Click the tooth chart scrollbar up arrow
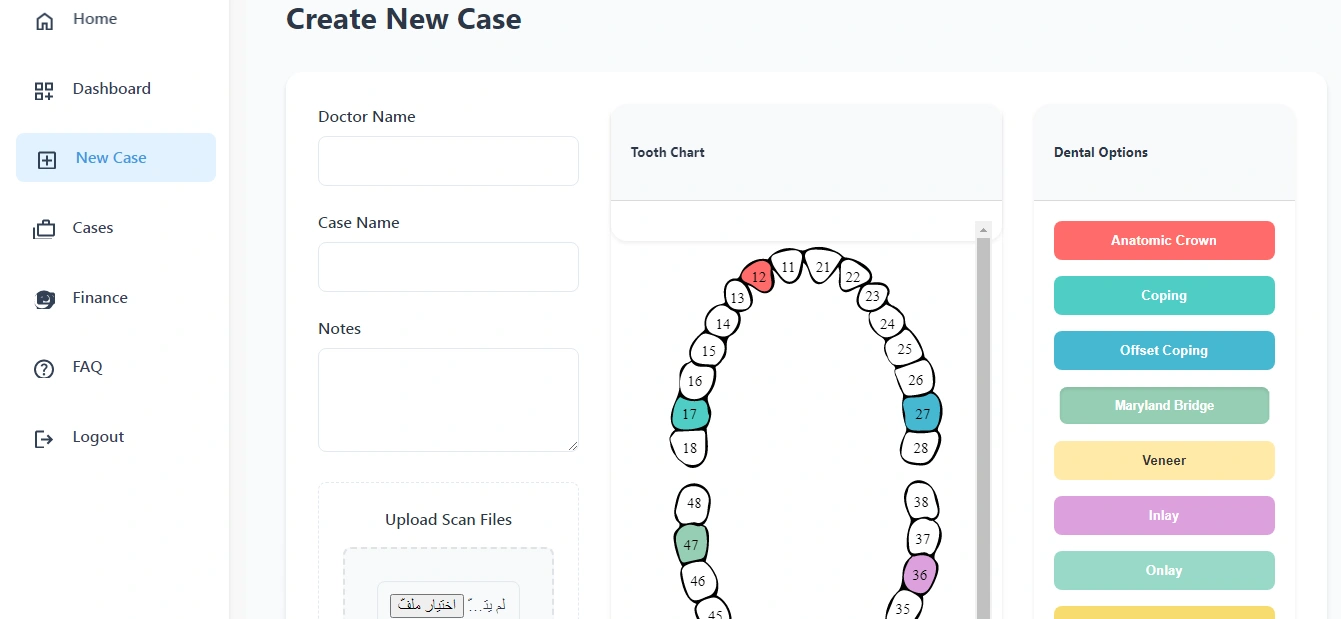The image size is (1341, 619). pyautogui.click(x=983, y=231)
